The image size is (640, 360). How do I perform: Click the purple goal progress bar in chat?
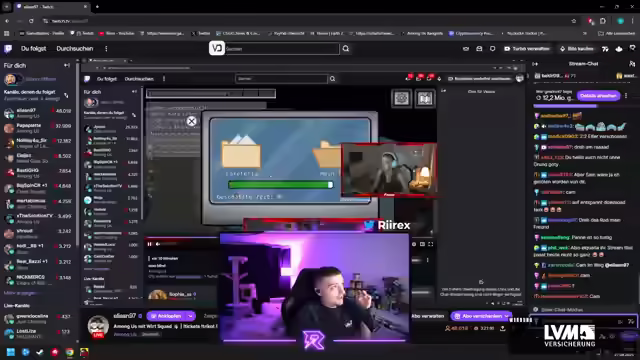coord(565,107)
